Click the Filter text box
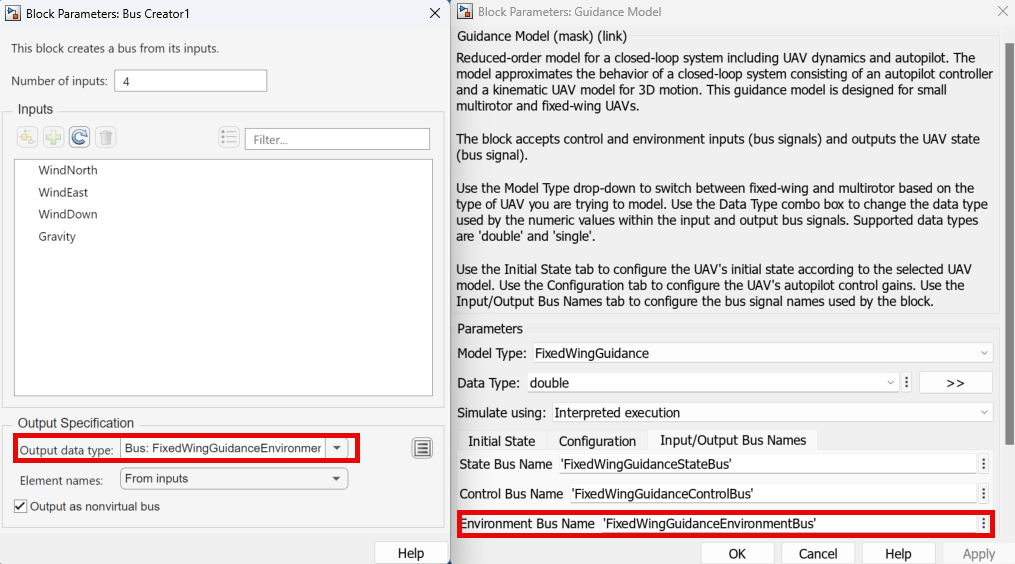1015x564 pixels. (337, 139)
